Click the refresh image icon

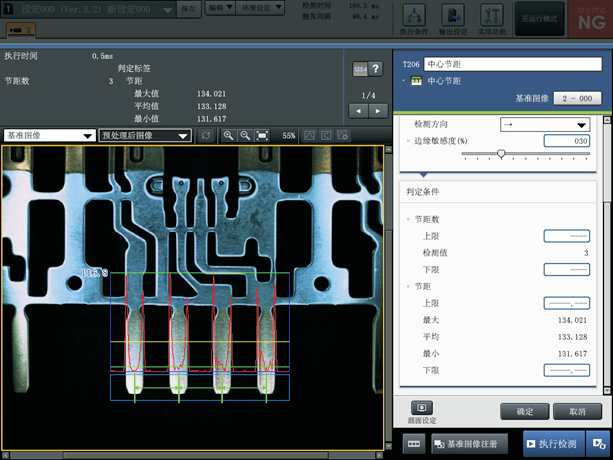tap(206, 135)
